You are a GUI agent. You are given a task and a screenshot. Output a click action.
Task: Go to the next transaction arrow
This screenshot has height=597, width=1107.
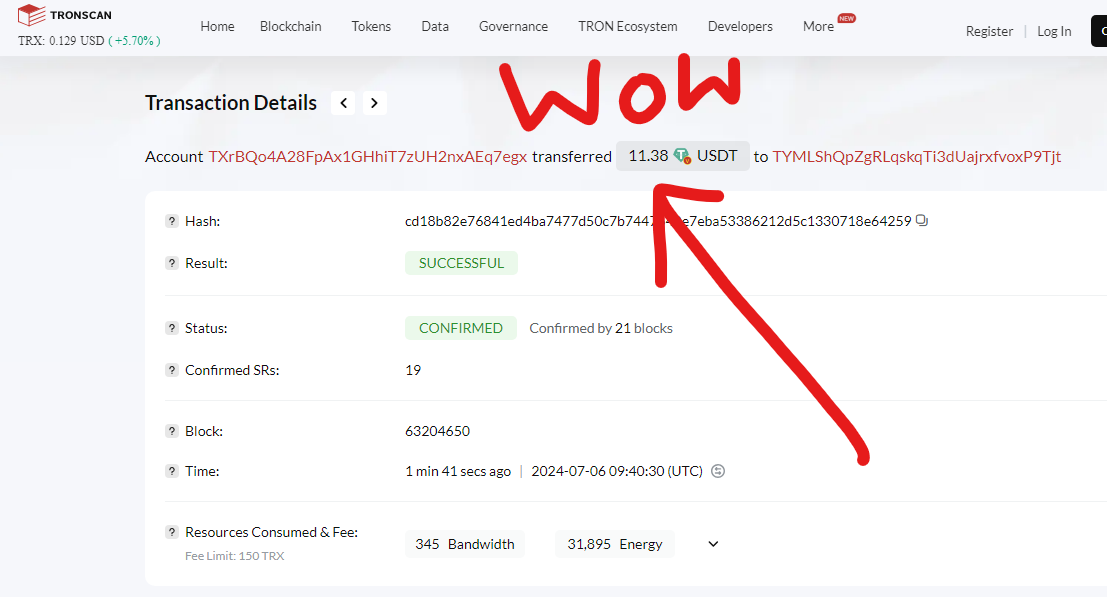[x=374, y=103]
